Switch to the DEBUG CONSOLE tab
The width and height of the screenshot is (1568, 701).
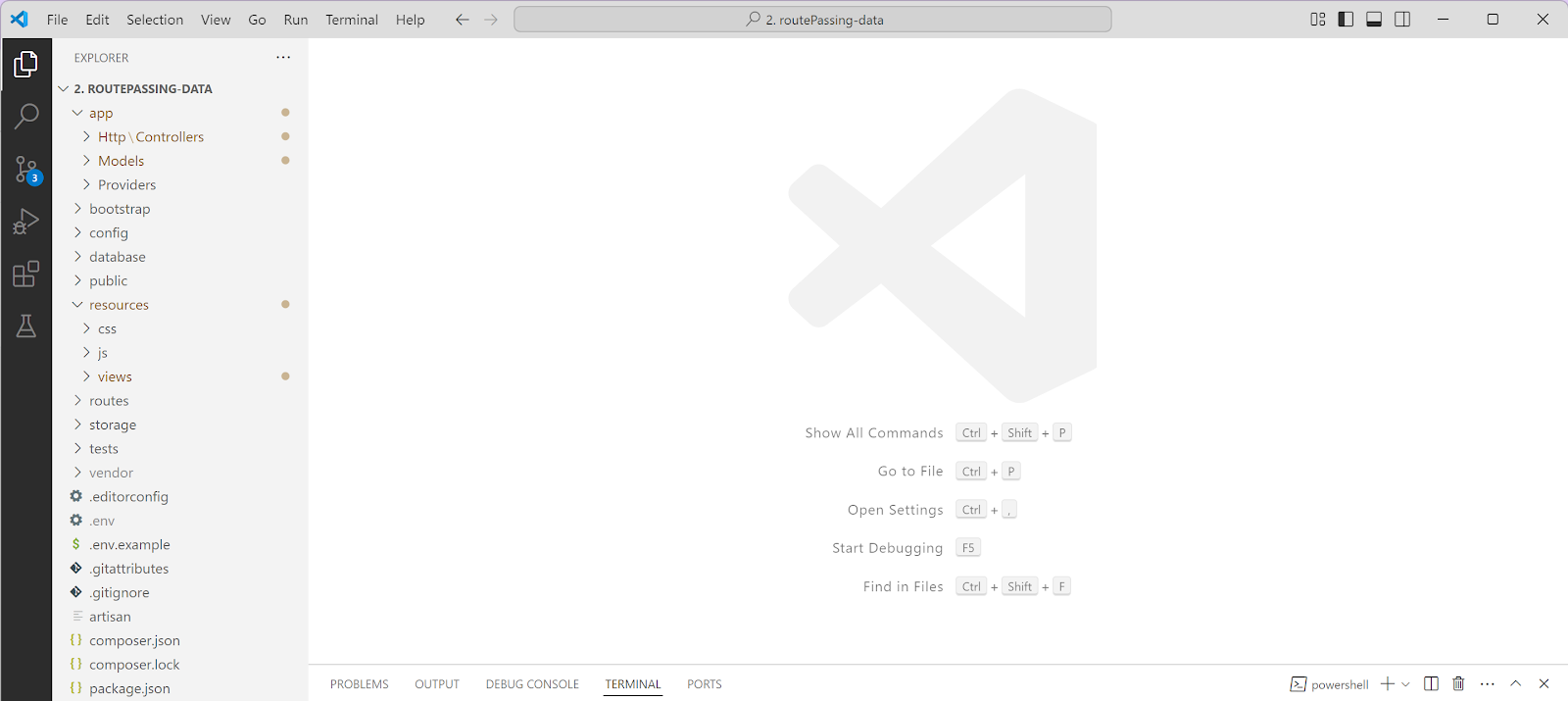[x=532, y=684]
